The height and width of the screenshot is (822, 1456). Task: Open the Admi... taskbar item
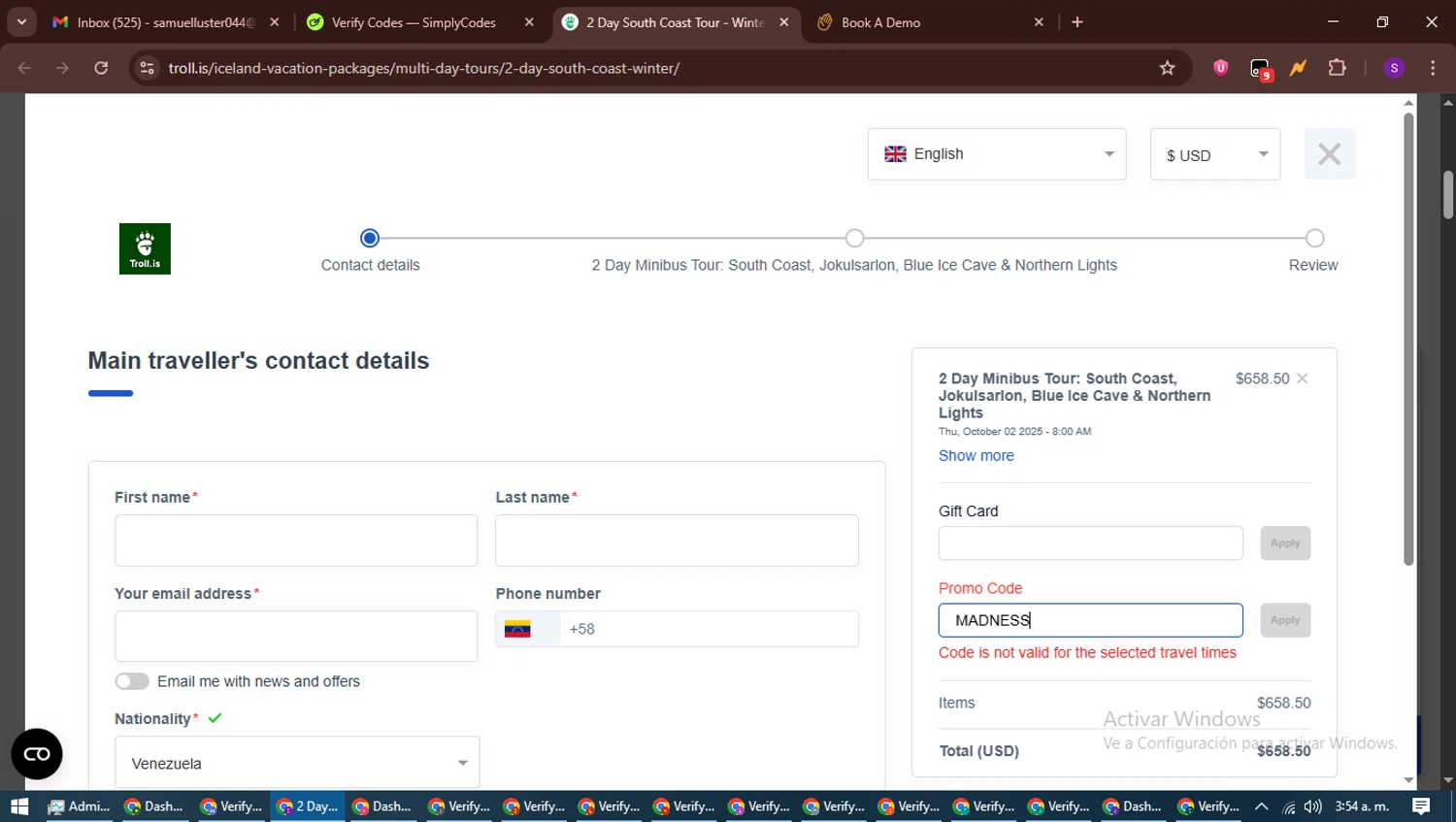(x=79, y=806)
